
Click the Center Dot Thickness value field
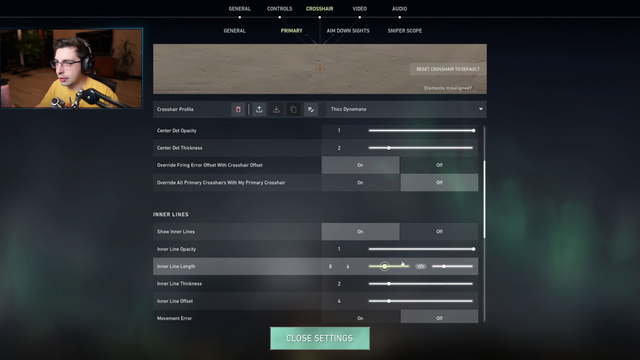(x=339, y=148)
